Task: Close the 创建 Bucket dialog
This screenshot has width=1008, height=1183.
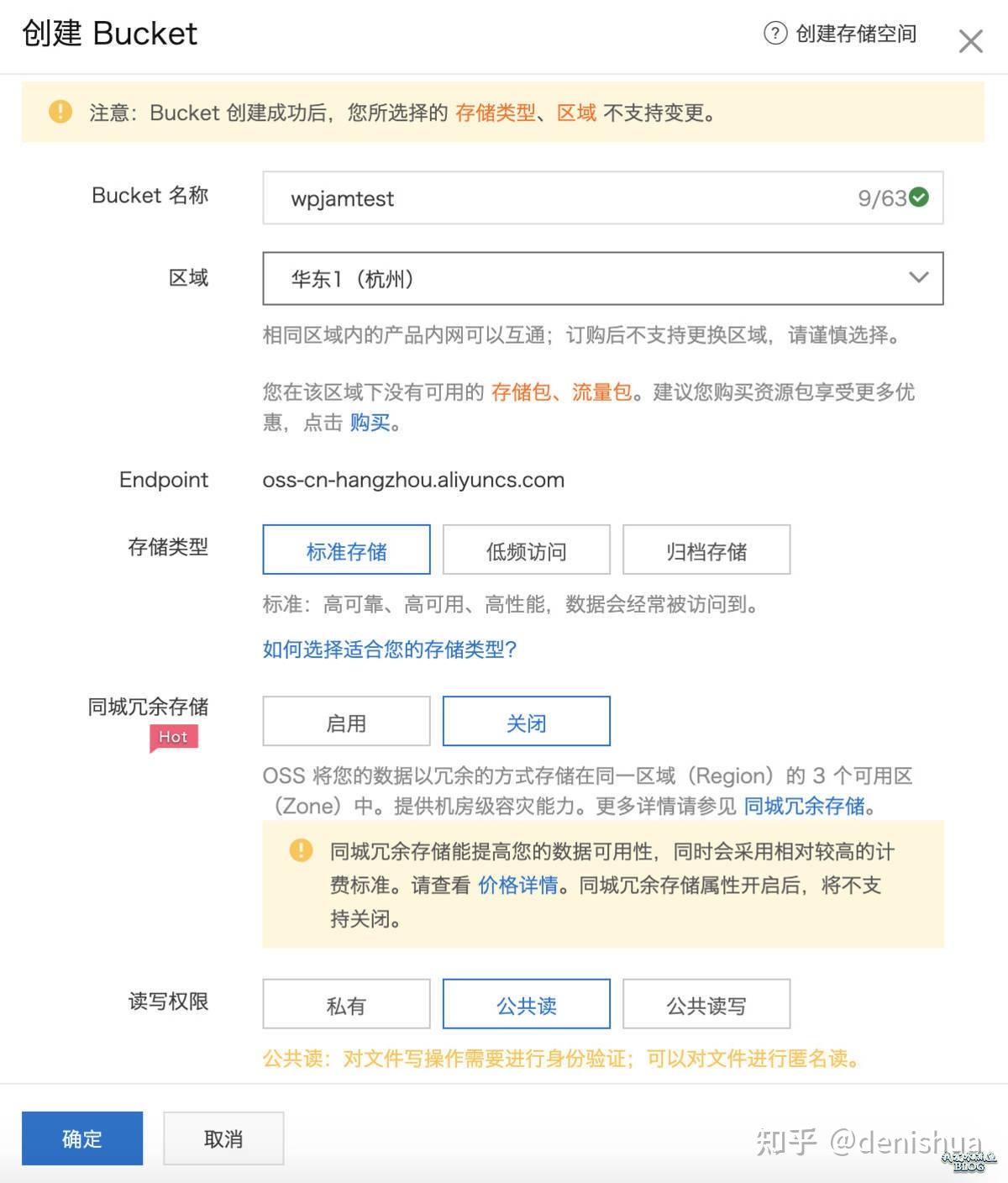Action: 970,40
